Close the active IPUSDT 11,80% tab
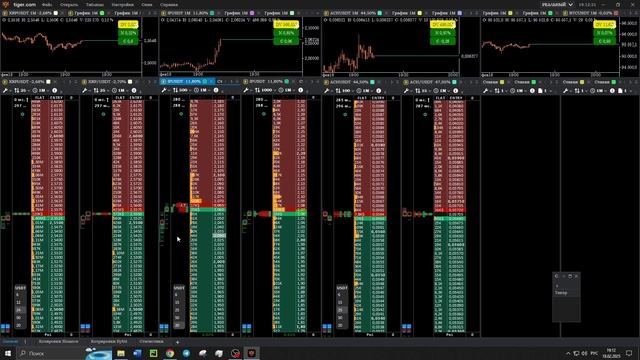The height and width of the screenshot is (360, 640). pyautogui.click(x=211, y=82)
